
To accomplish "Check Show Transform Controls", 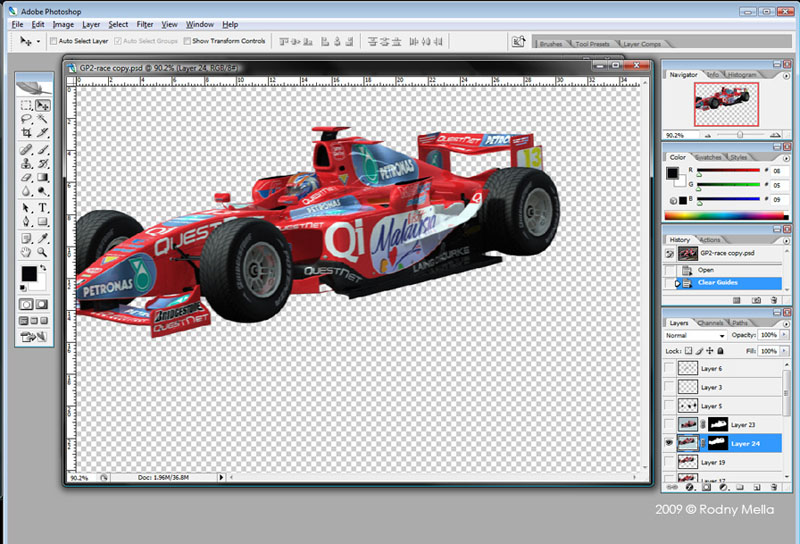I will click(187, 41).
